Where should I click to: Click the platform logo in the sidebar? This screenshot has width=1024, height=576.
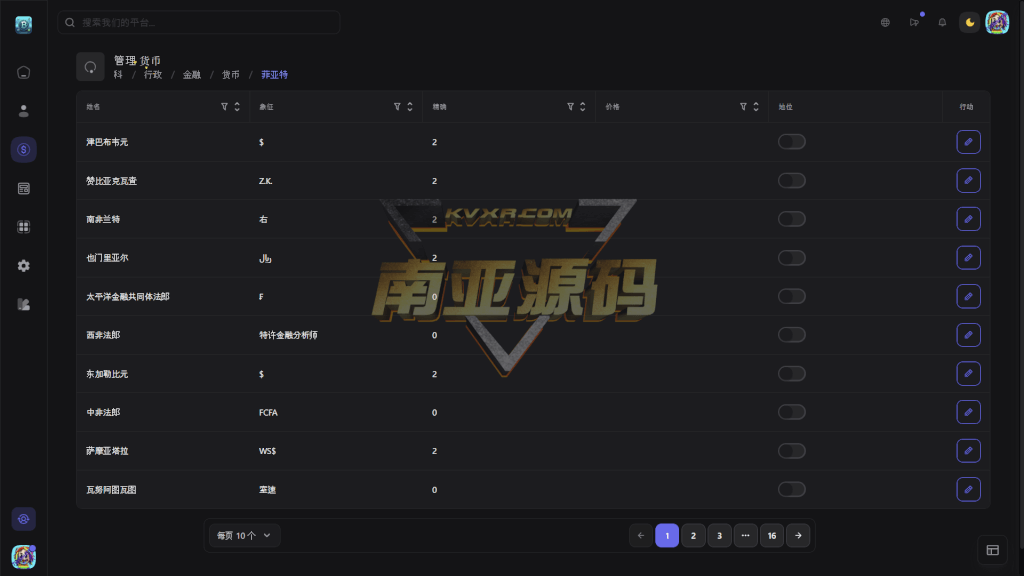point(24,25)
